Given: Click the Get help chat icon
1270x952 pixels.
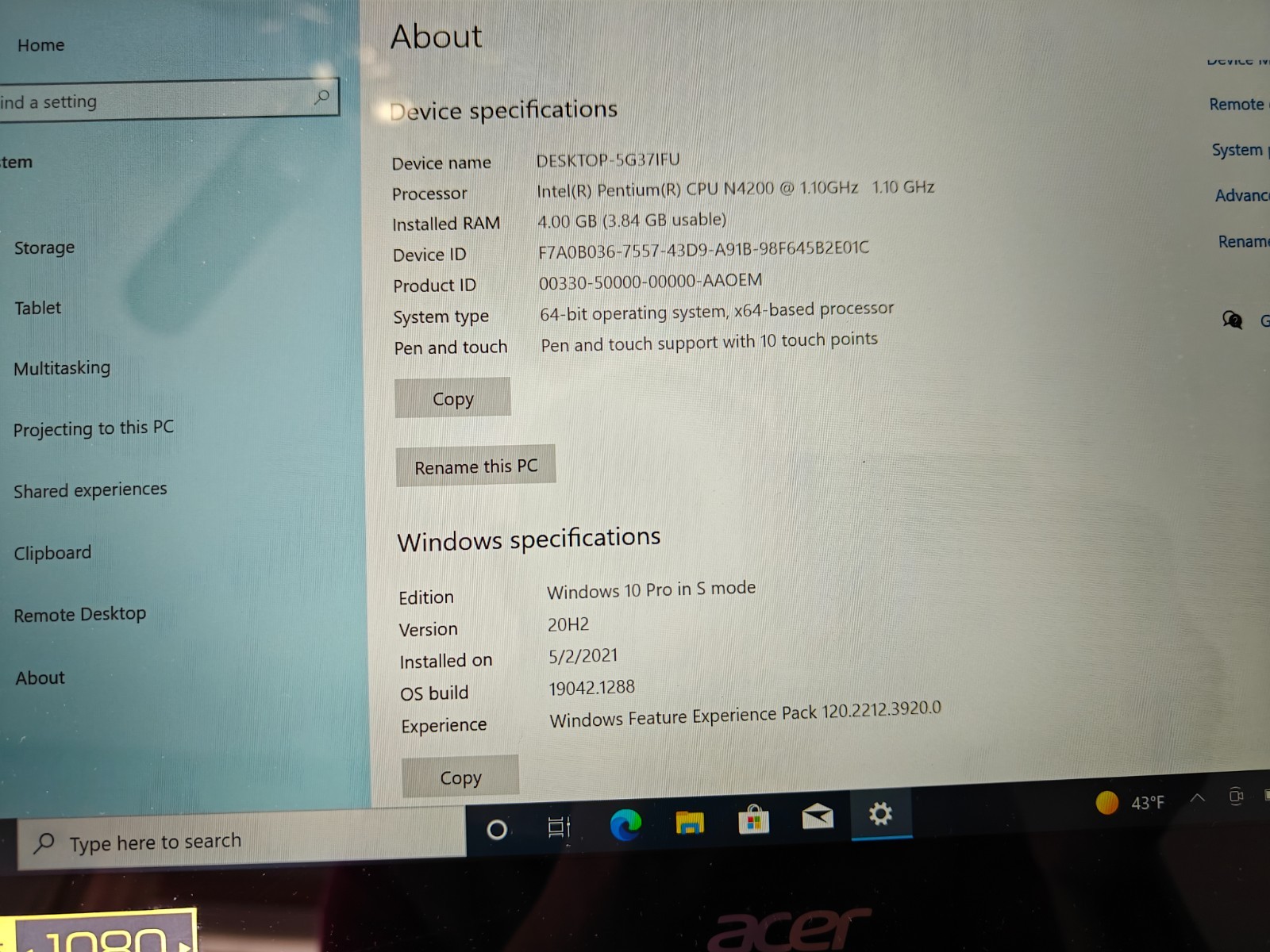Looking at the screenshot, I should click(x=1232, y=321).
